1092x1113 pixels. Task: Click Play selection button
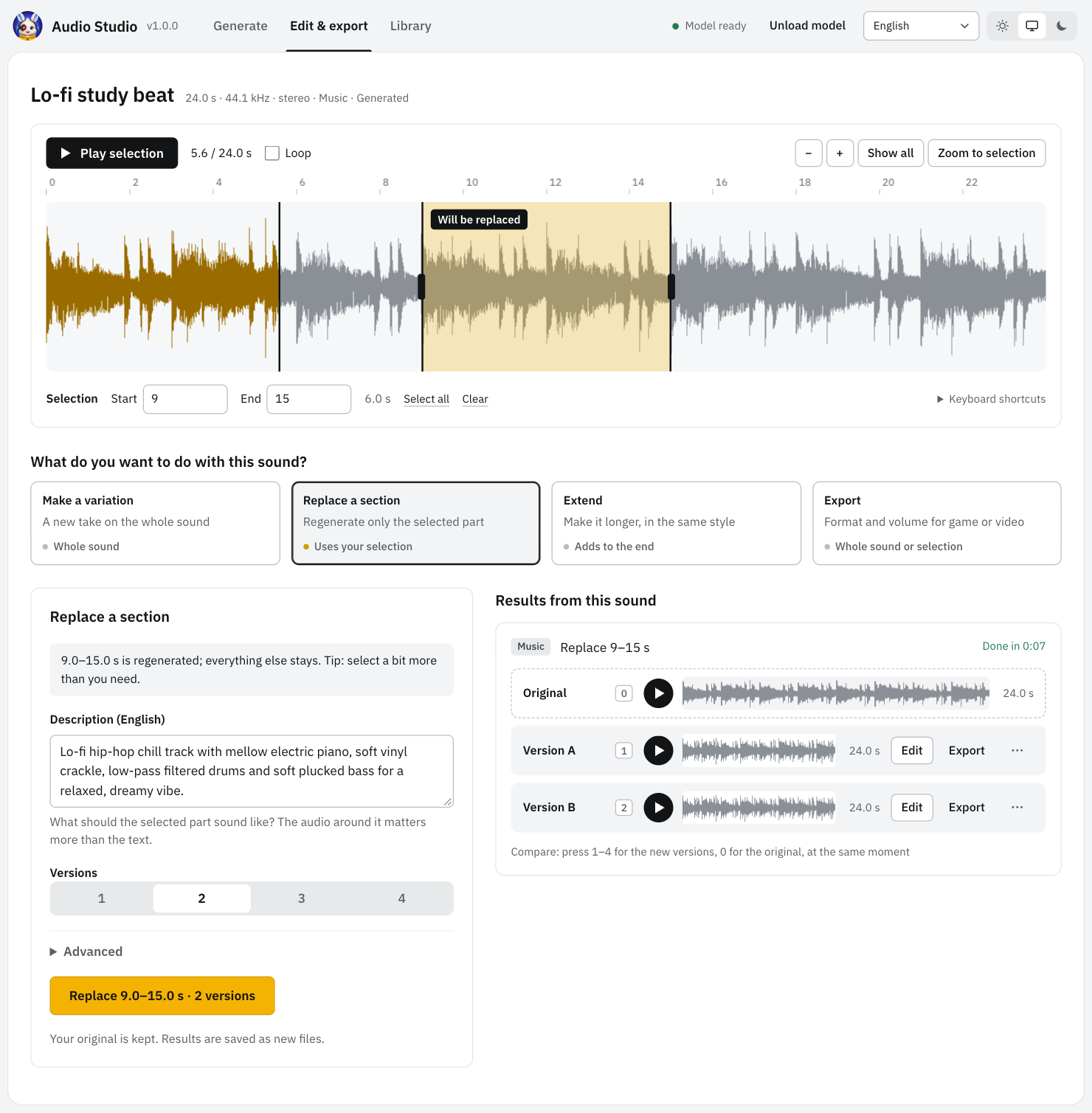pos(112,153)
